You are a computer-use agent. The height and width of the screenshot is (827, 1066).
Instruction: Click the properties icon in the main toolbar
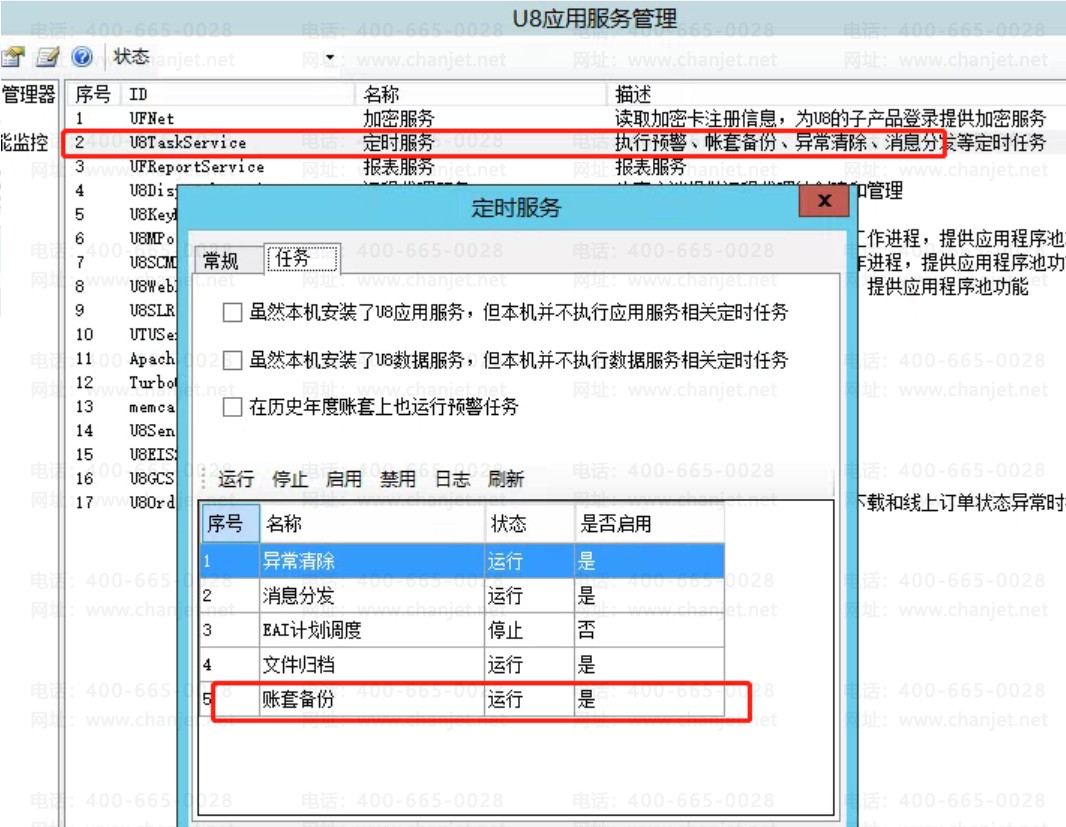point(13,57)
